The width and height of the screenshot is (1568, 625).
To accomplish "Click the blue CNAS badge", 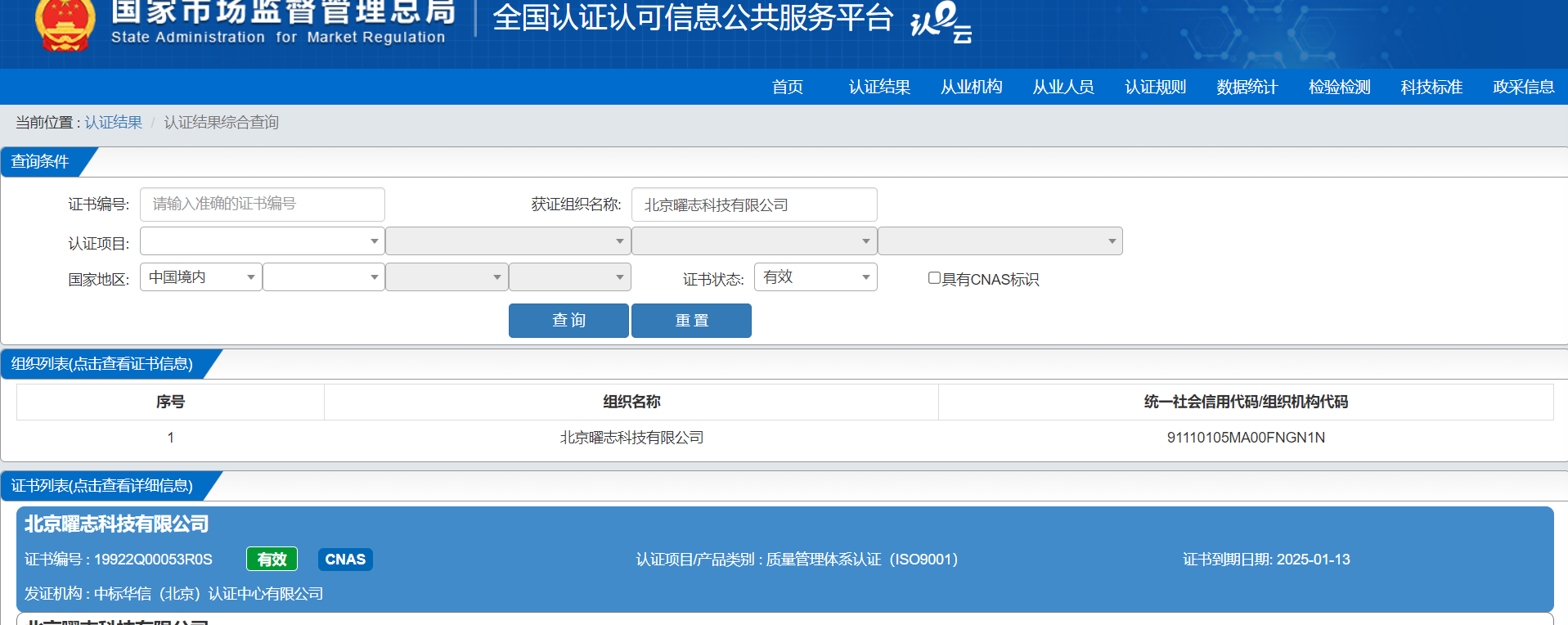I will coord(345,560).
